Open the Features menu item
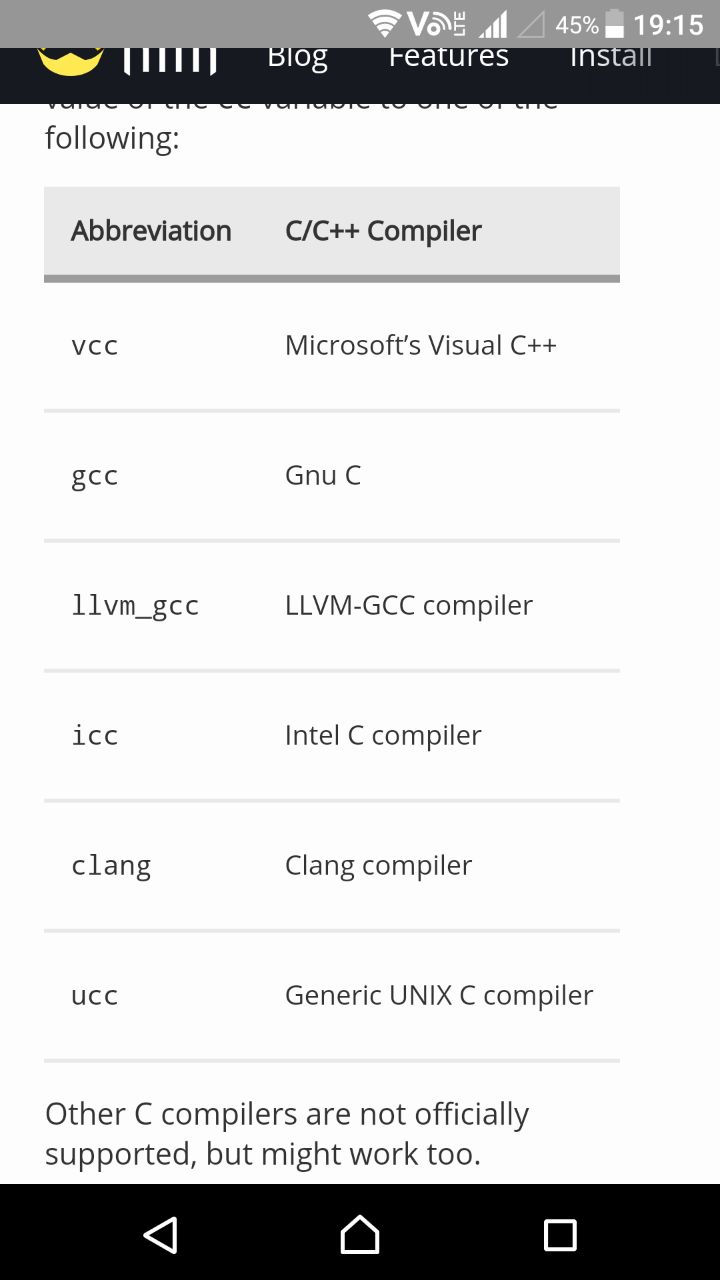 click(448, 56)
